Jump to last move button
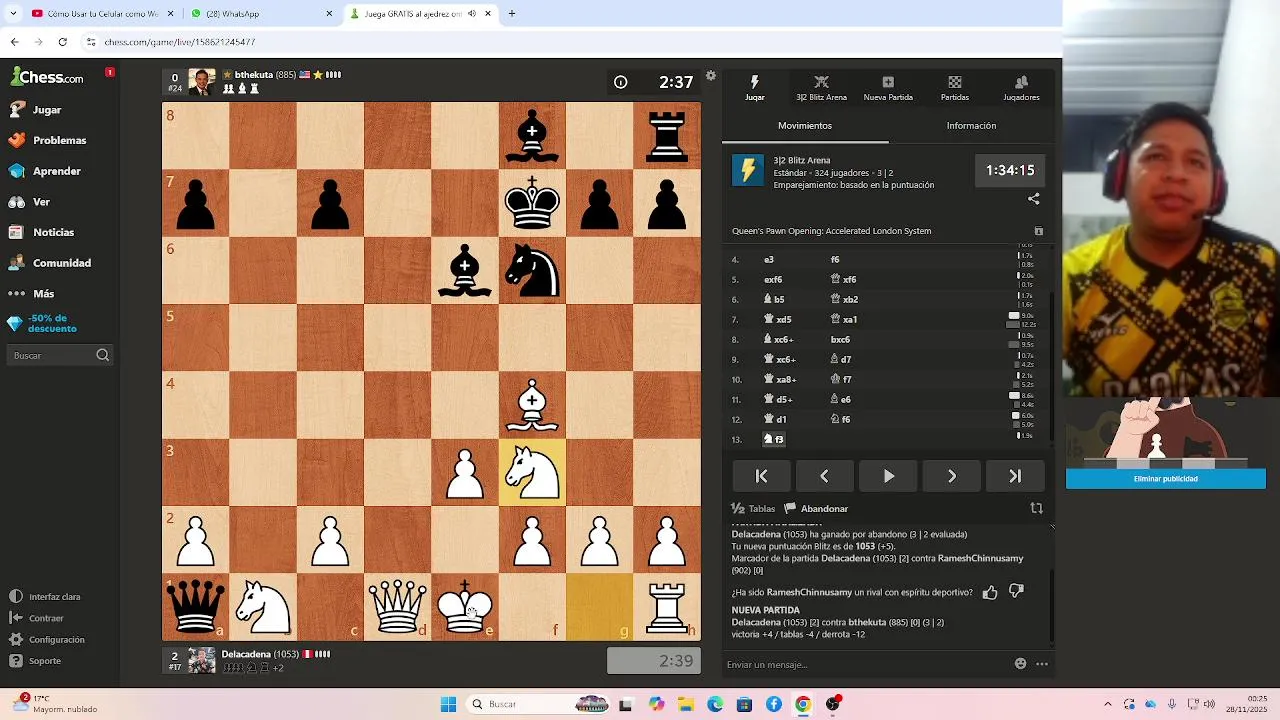Viewport: 1280px width, 720px height. (x=1015, y=476)
